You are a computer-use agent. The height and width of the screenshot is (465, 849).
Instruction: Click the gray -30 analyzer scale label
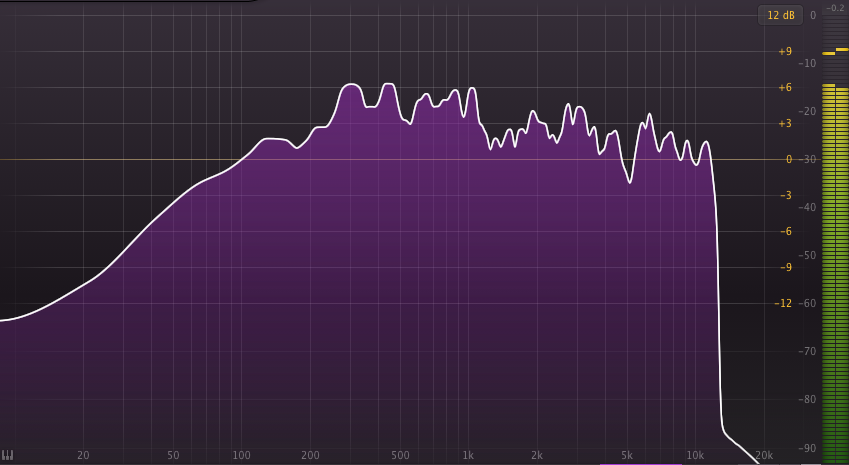[807, 159]
